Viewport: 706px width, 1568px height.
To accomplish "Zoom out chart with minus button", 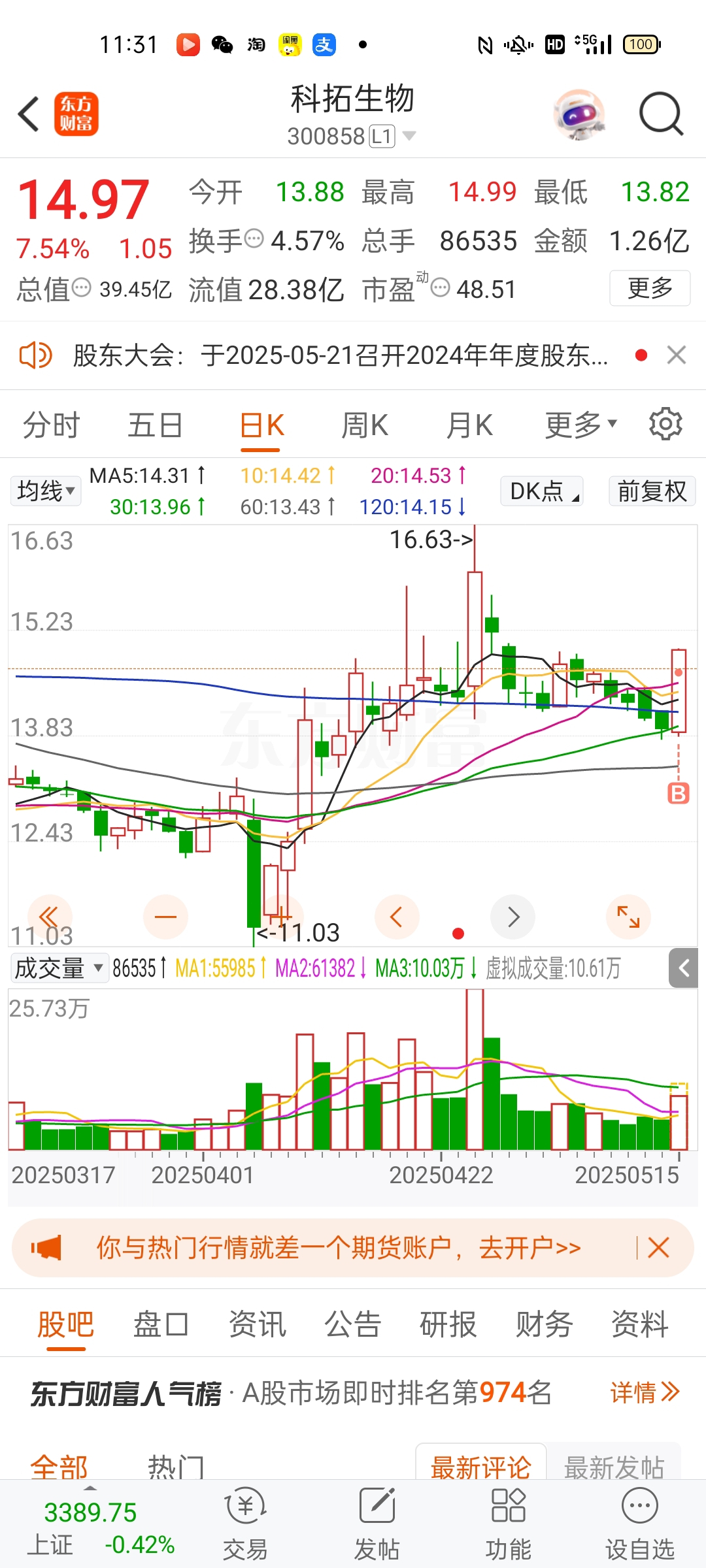I will click(165, 917).
